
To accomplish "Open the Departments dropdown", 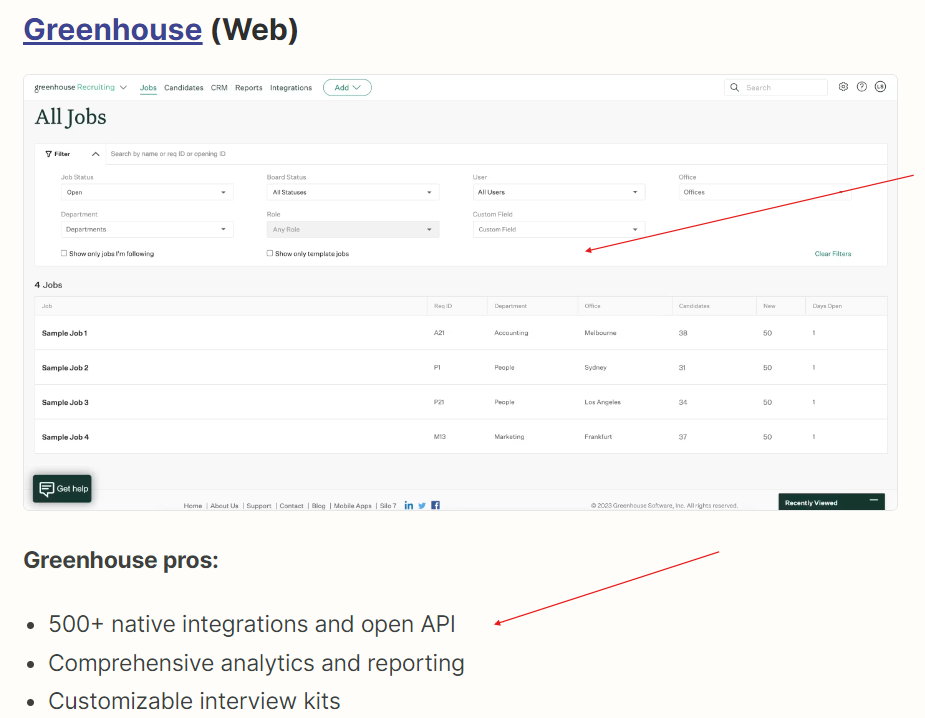I will click(147, 230).
